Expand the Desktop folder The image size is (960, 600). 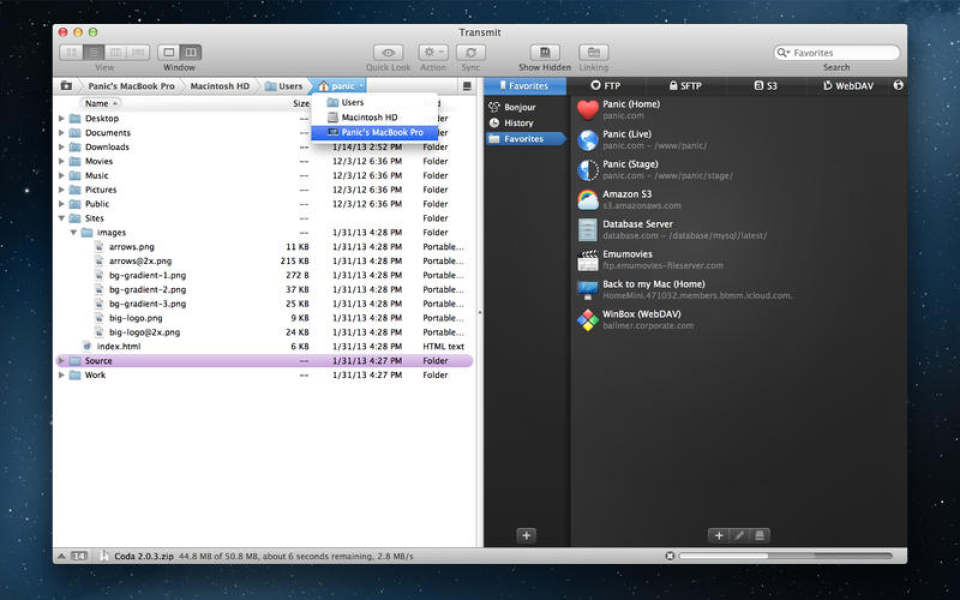pyautogui.click(x=61, y=118)
